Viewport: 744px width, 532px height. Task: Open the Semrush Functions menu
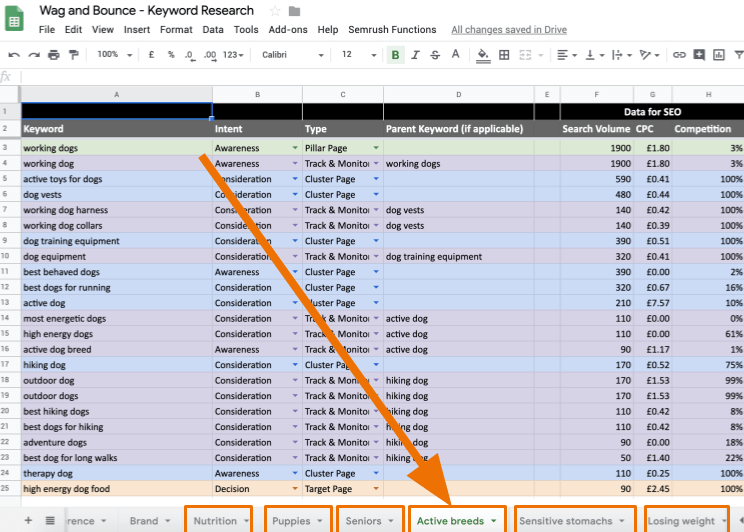(x=392, y=30)
